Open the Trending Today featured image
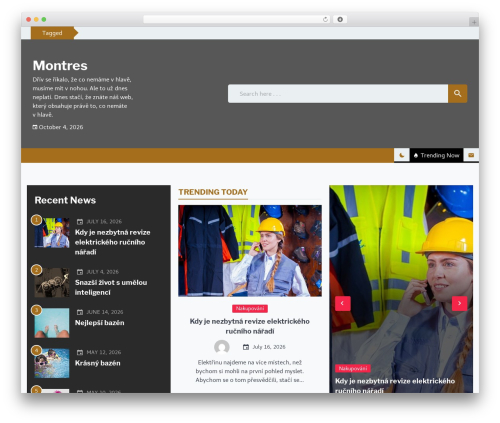The image size is (500, 423). (x=250, y=251)
